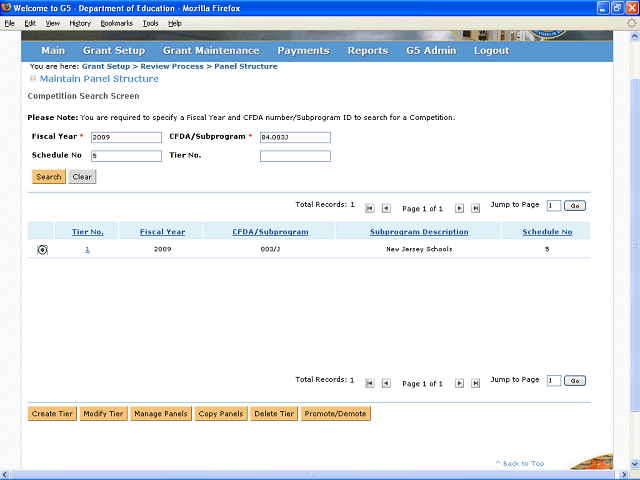The width and height of the screenshot is (640, 480).
Task: Click the horizontal scrollbar left arrow
Action: click(5, 475)
